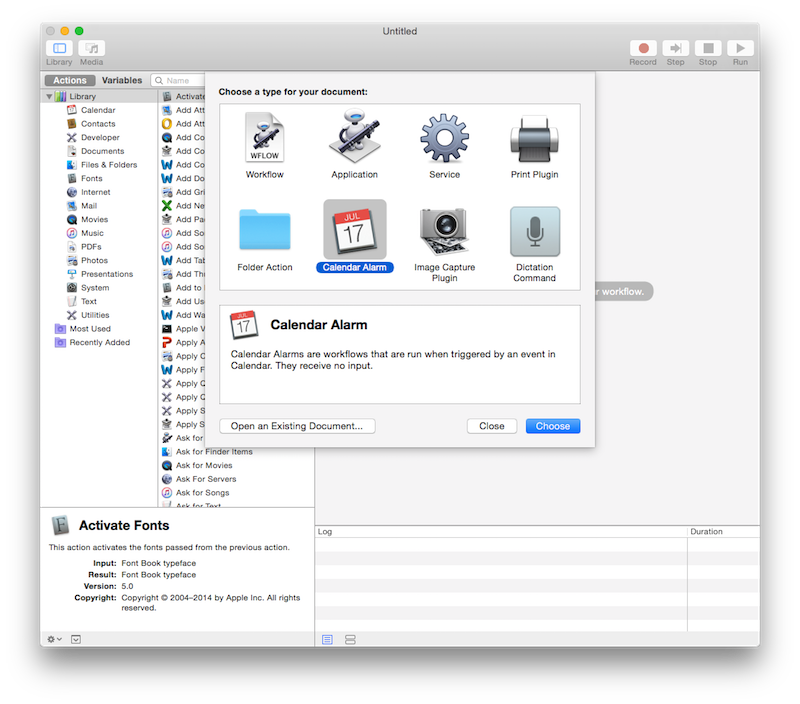The height and width of the screenshot is (704, 800).
Task: Select Mail category in Library
Action: point(89,206)
